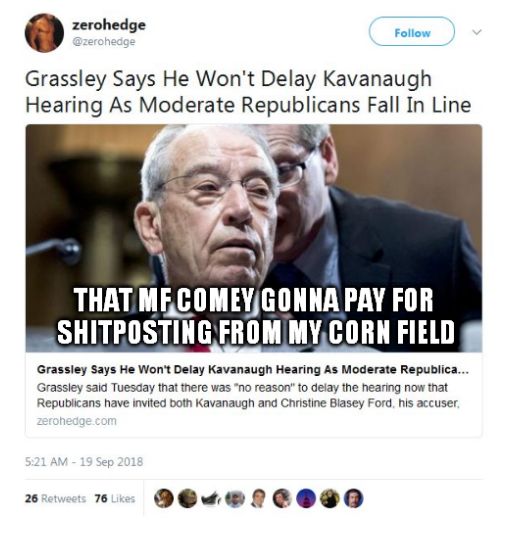
Task: Click the last liker avatar
Action: point(354,498)
